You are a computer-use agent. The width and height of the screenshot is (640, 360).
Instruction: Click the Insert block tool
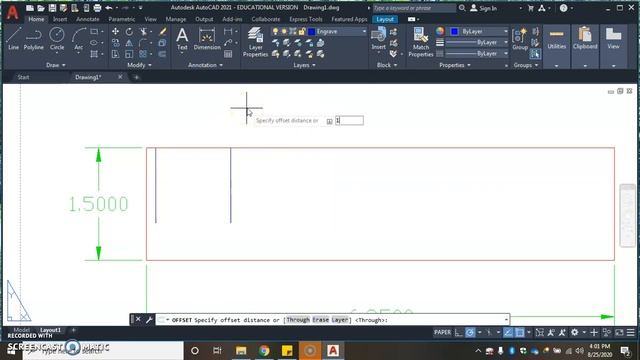pos(378,39)
